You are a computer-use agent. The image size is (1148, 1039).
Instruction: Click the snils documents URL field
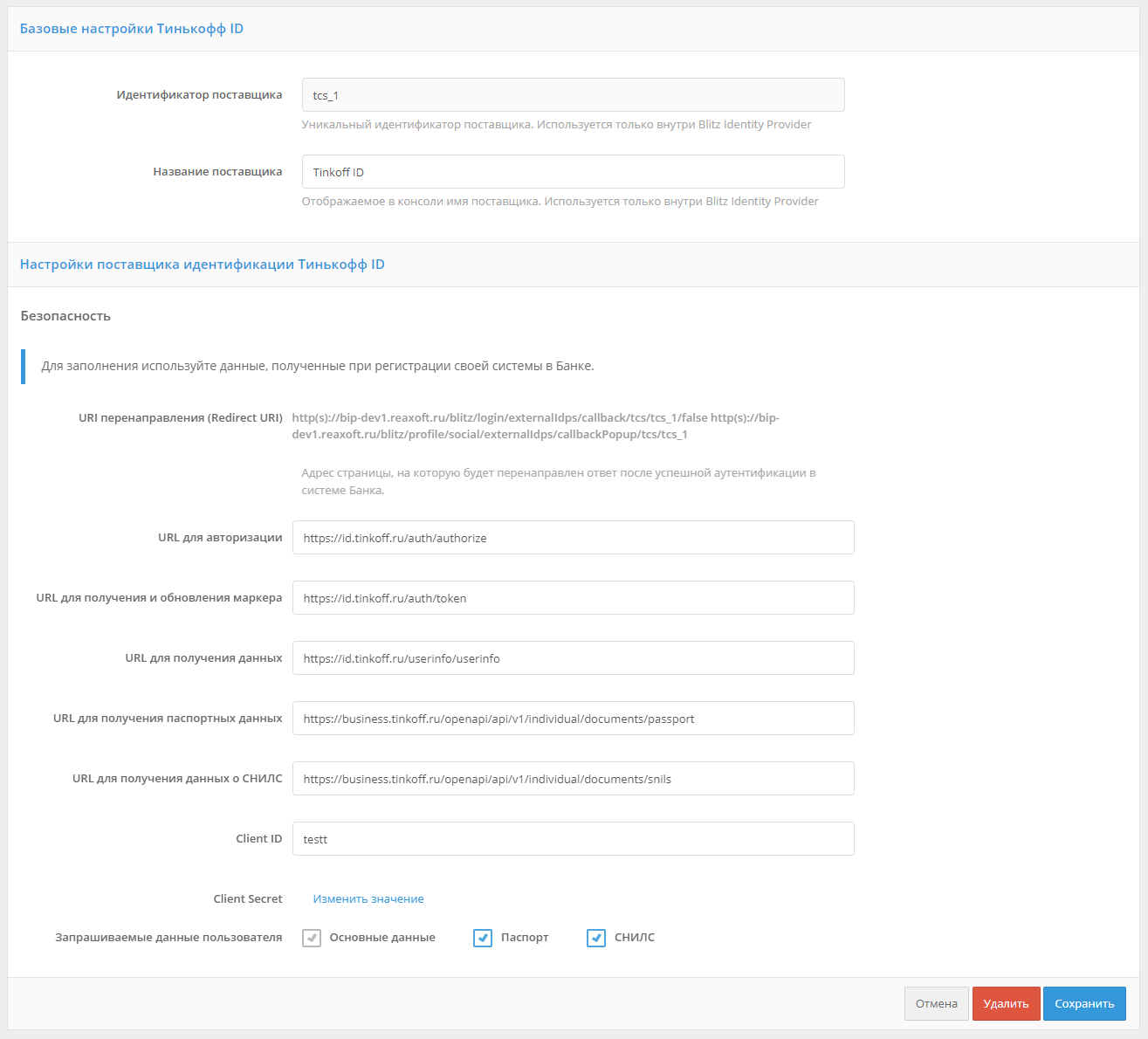573,779
